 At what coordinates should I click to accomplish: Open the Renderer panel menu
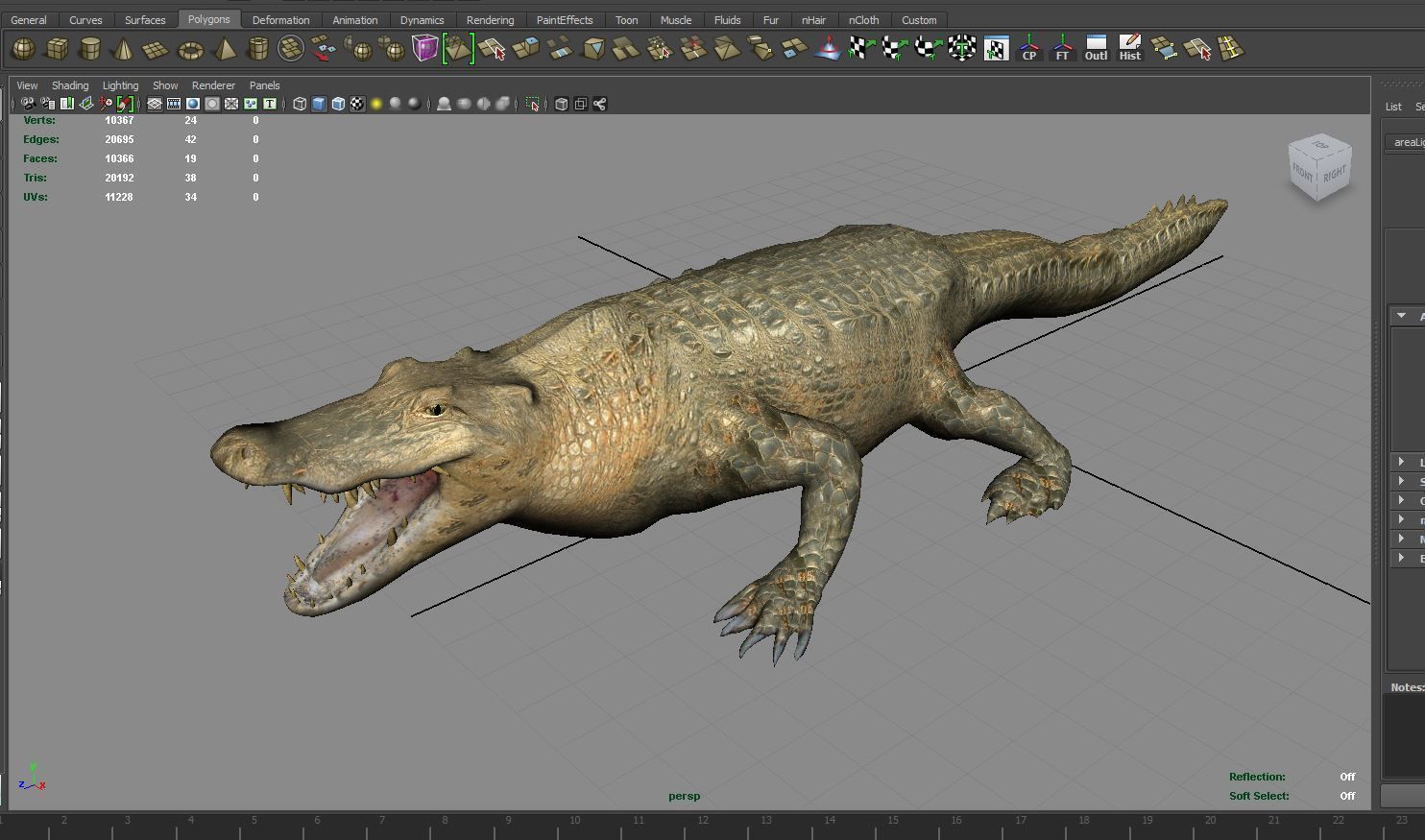[x=213, y=85]
